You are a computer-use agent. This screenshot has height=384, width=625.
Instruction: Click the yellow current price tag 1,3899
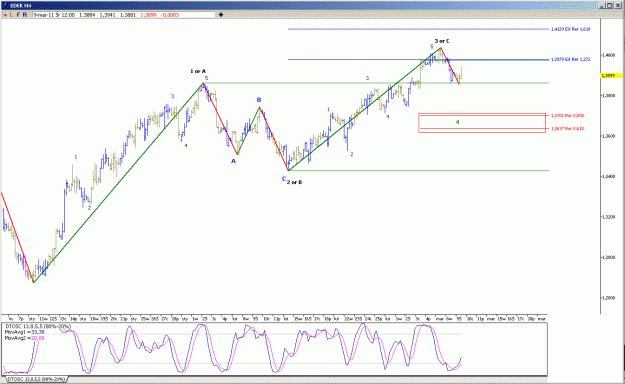[612, 75]
